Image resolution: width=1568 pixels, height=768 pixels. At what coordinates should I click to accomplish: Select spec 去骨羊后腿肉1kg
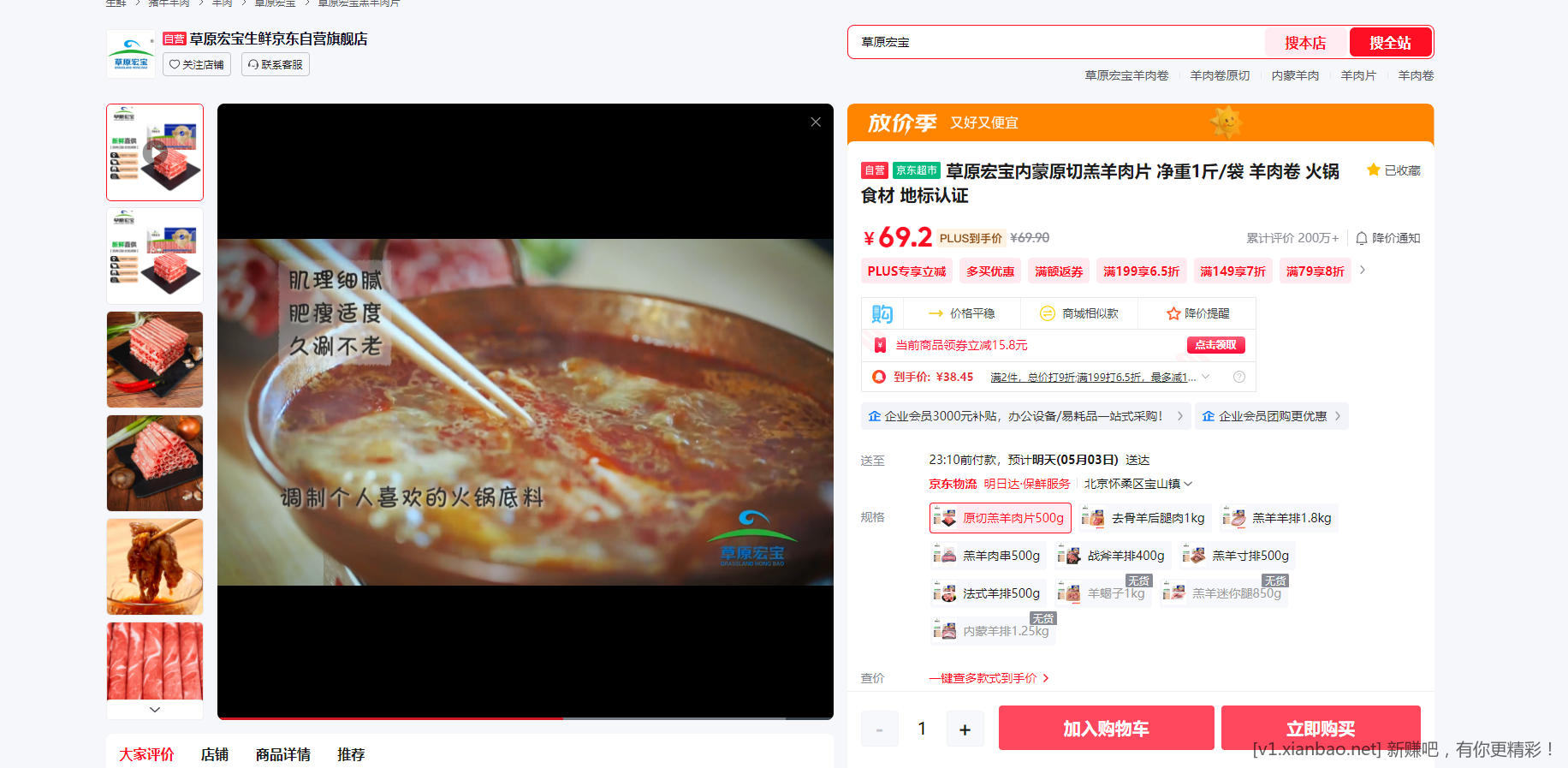(x=1145, y=518)
